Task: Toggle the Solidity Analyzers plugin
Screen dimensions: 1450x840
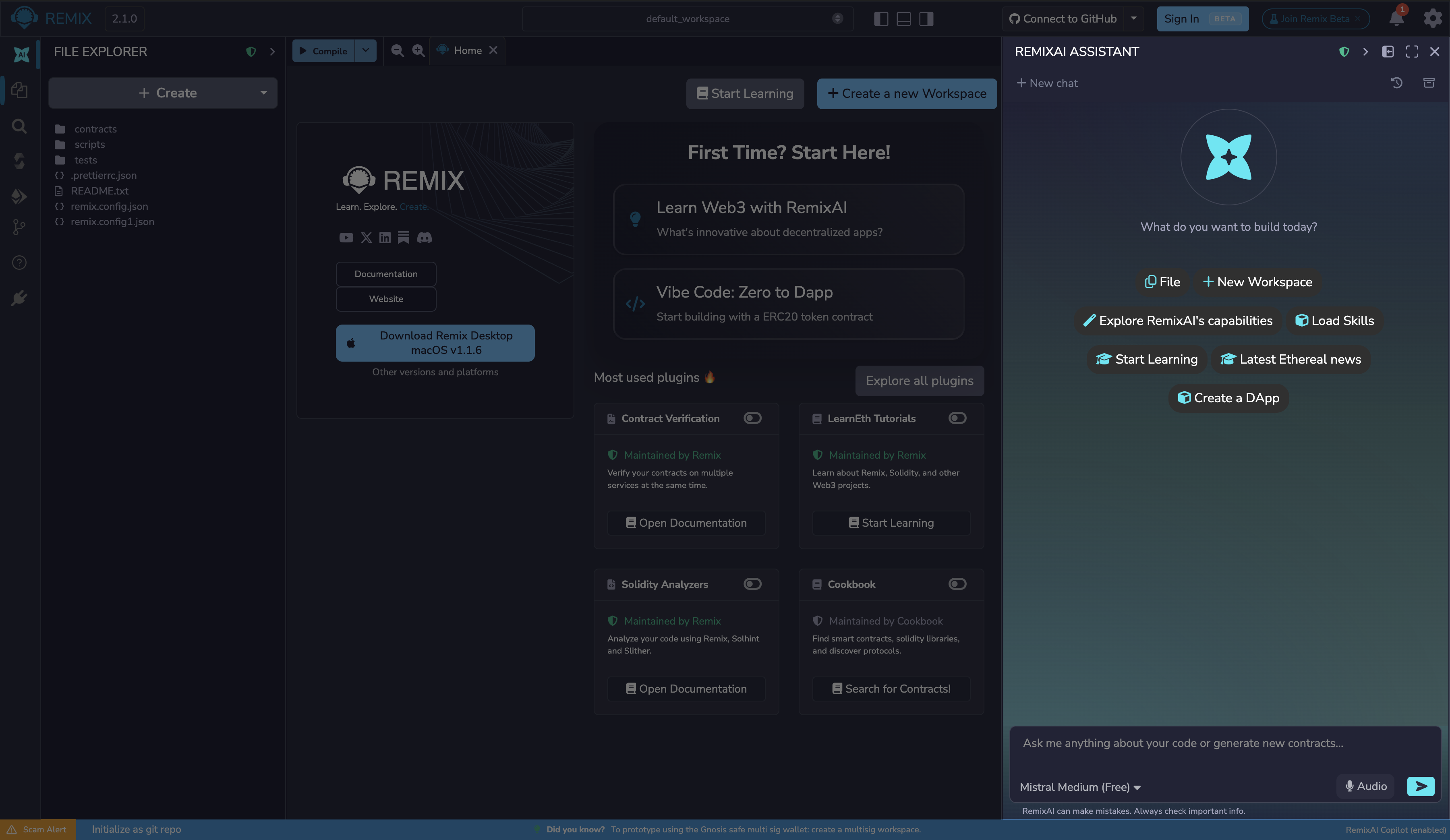Action: [x=752, y=584]
